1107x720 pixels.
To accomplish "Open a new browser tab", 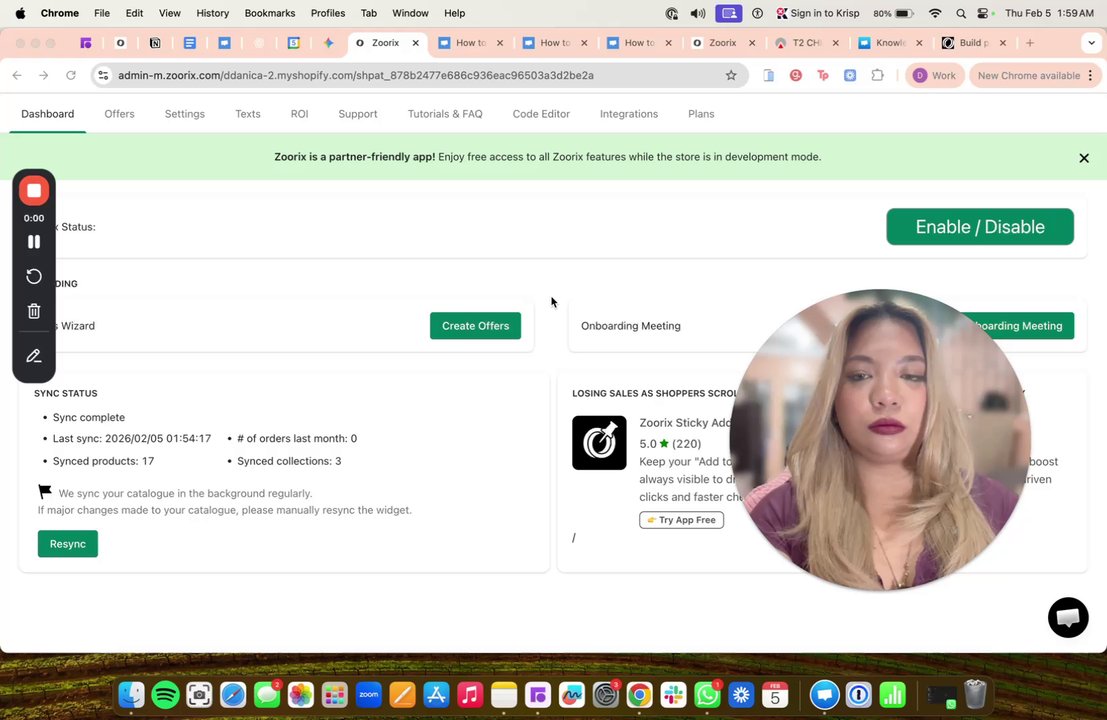I will pyautogui.click(x=1029, y=43).
